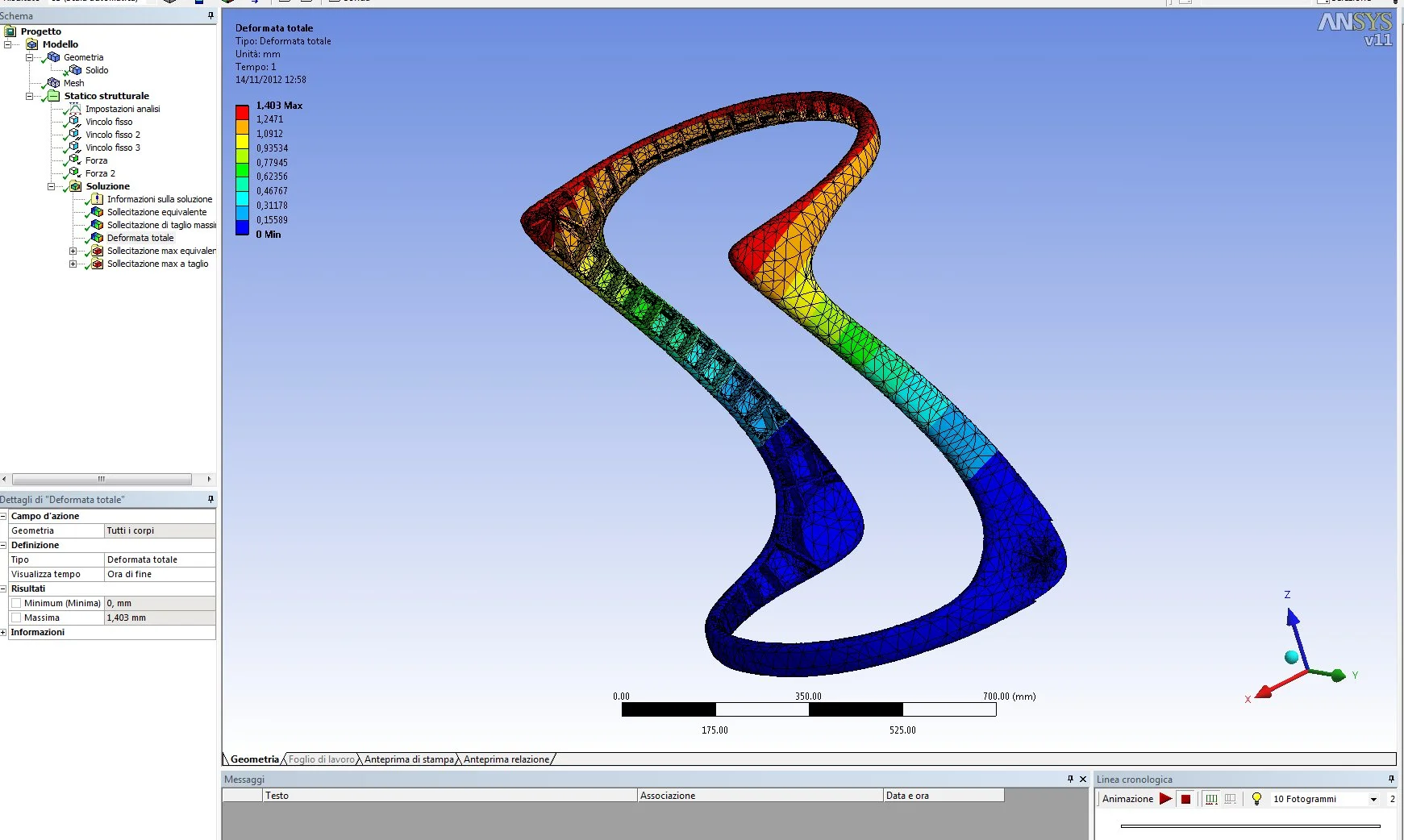Select distributed frames mode icon
This screenshot has height=840, width=1404.
pyautogui.click(x=1211, y=799)
